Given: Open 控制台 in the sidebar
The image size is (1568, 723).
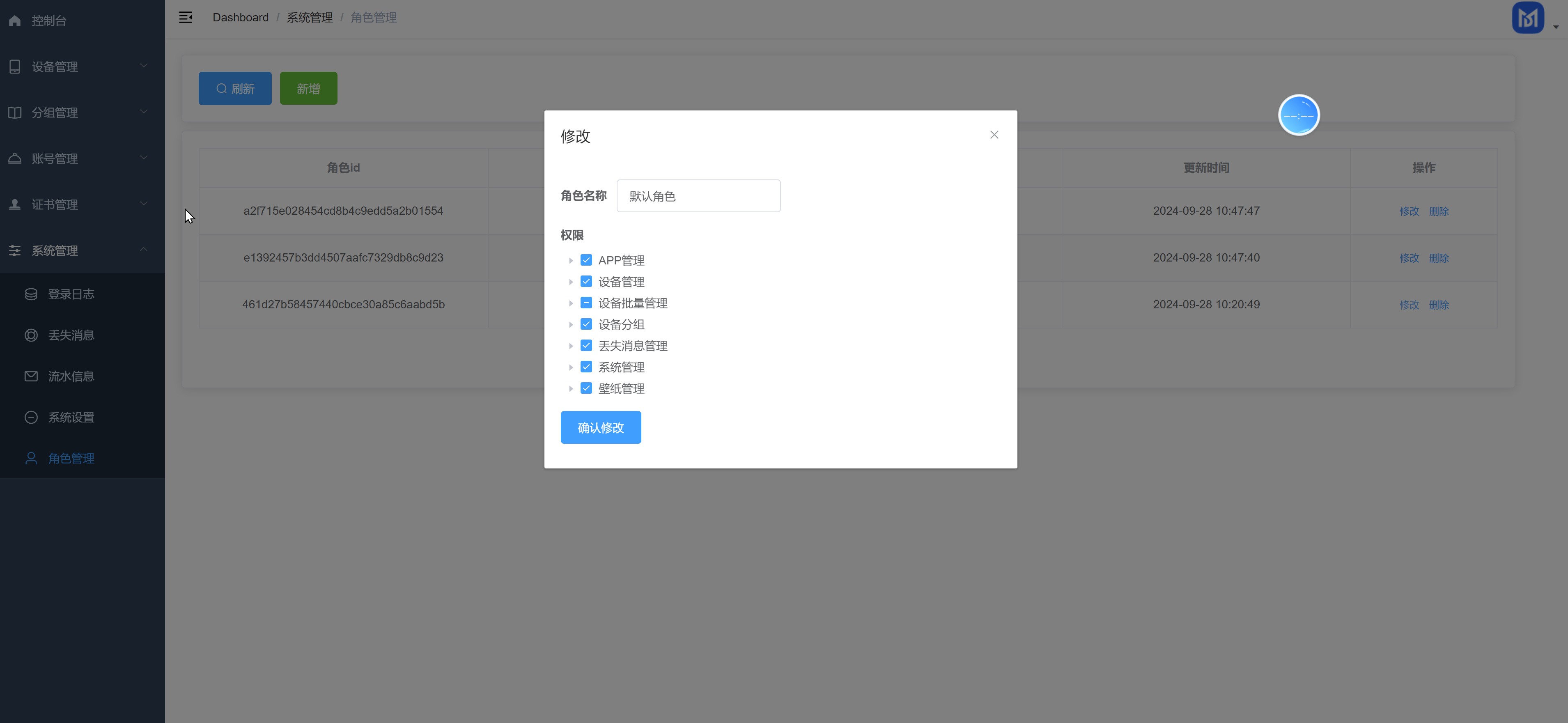Looking at the screenshot, I should 82,21.
